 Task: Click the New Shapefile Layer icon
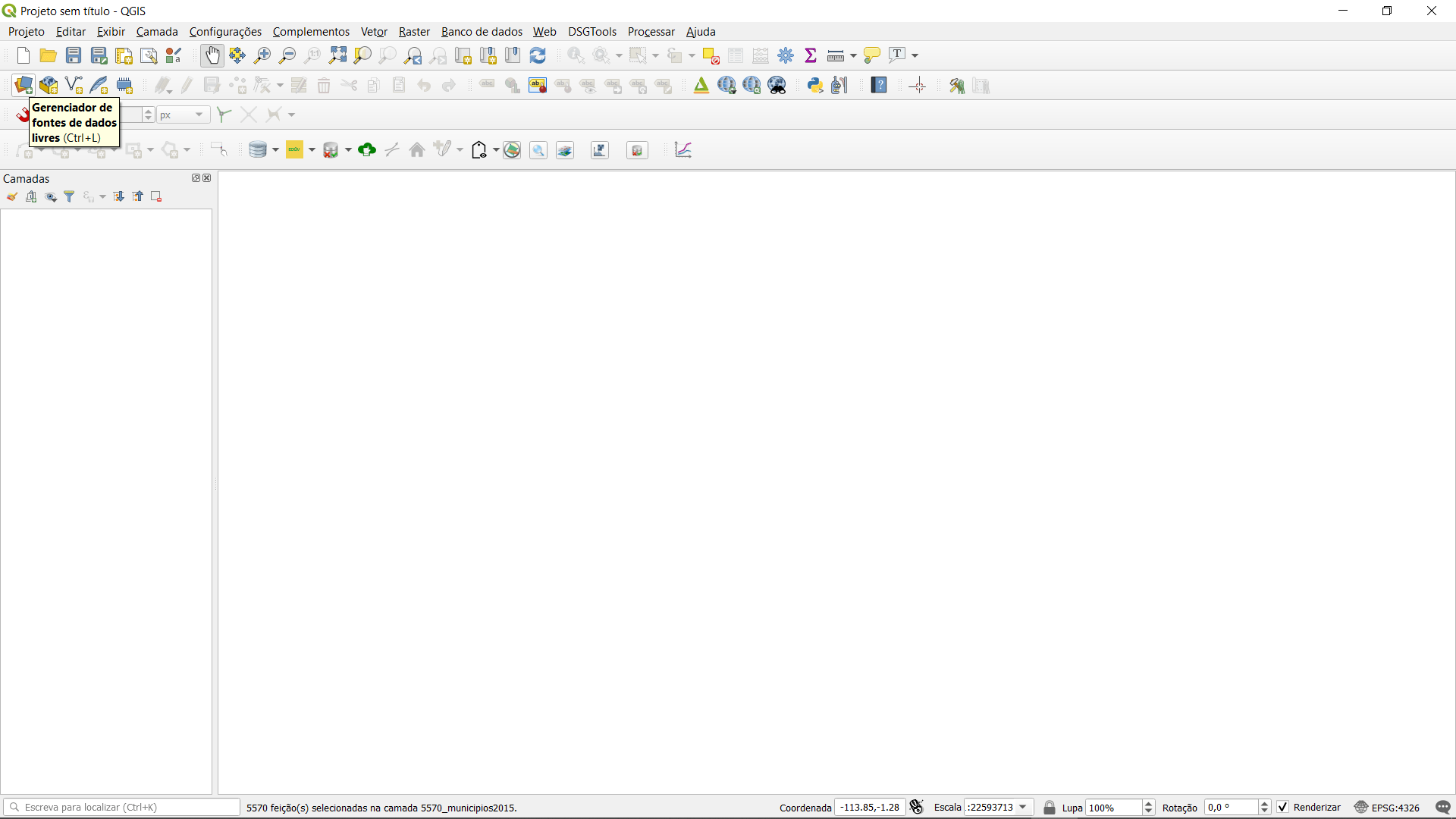[74, 85]
